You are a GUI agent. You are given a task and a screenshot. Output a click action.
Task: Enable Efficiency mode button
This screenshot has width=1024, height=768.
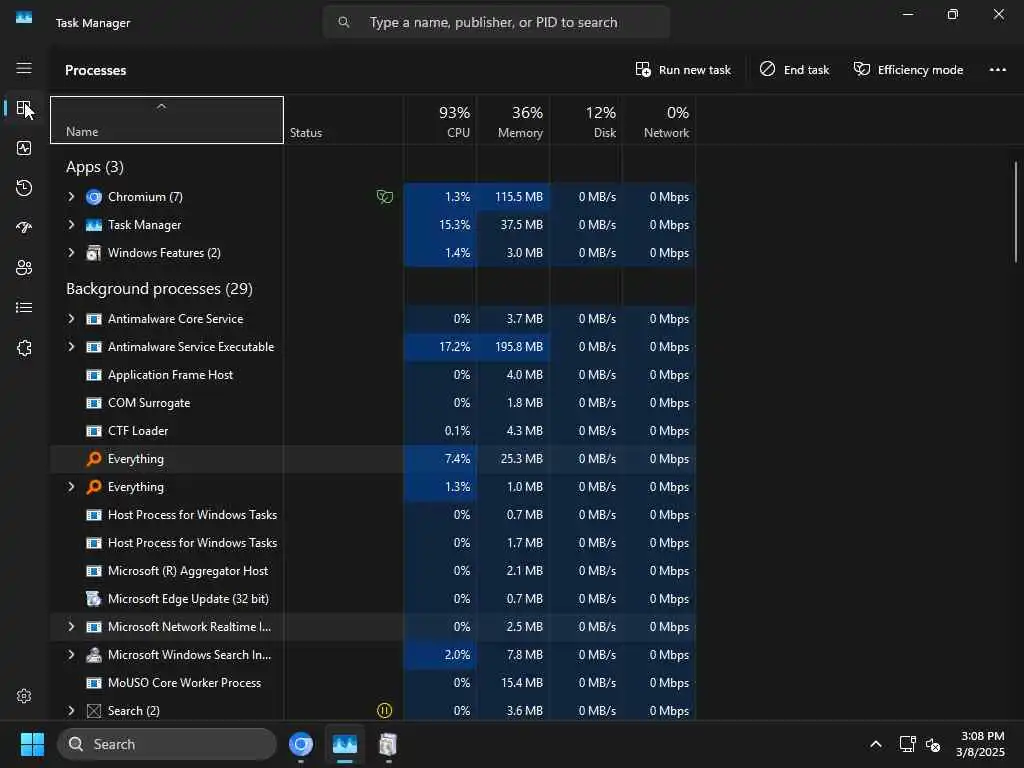[908, 70]
